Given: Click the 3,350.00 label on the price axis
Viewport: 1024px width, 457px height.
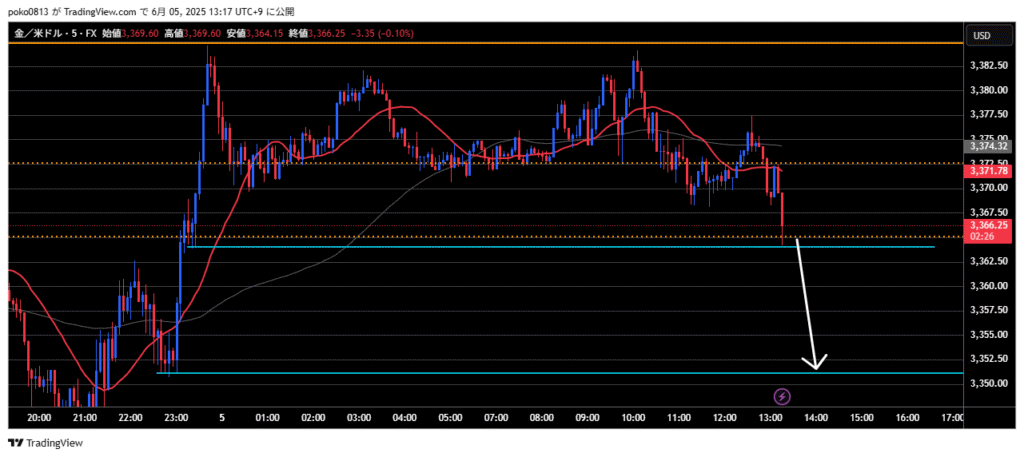Looking at the screenshot, I should (986, 383).
